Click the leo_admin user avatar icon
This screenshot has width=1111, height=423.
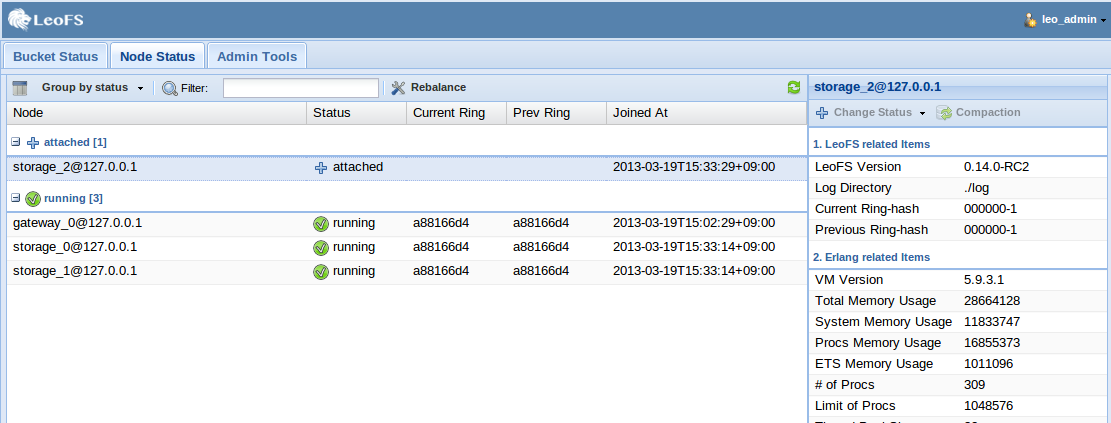pos(1031,20)
